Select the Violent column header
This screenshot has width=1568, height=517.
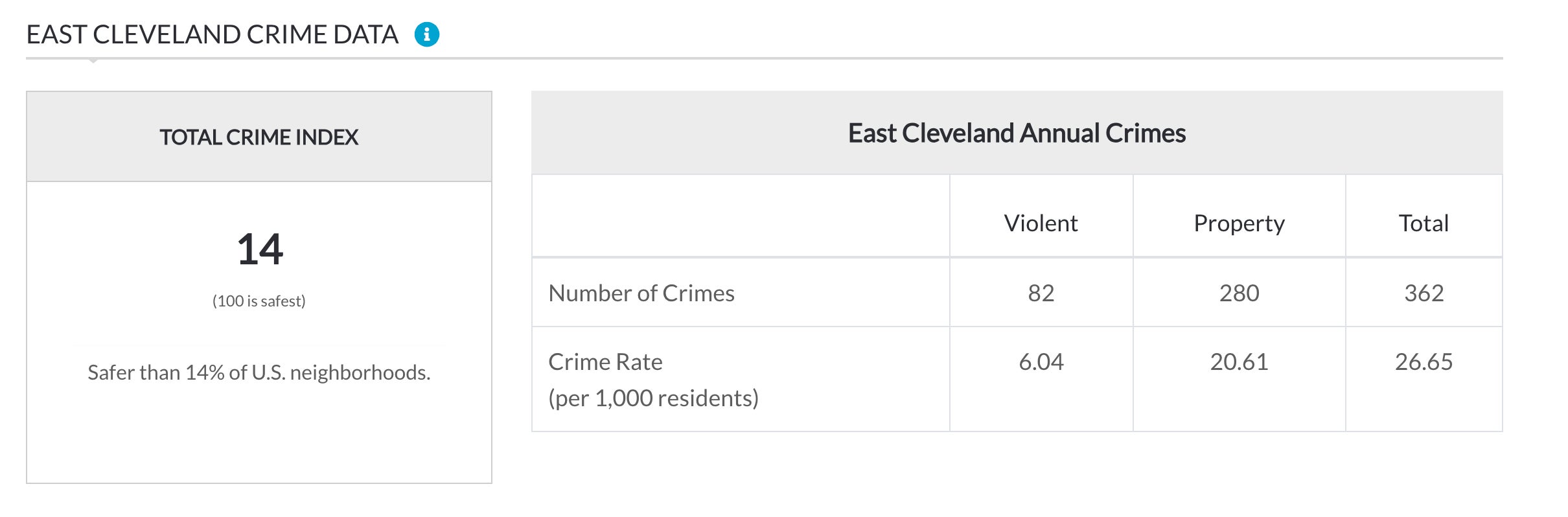1041,224
